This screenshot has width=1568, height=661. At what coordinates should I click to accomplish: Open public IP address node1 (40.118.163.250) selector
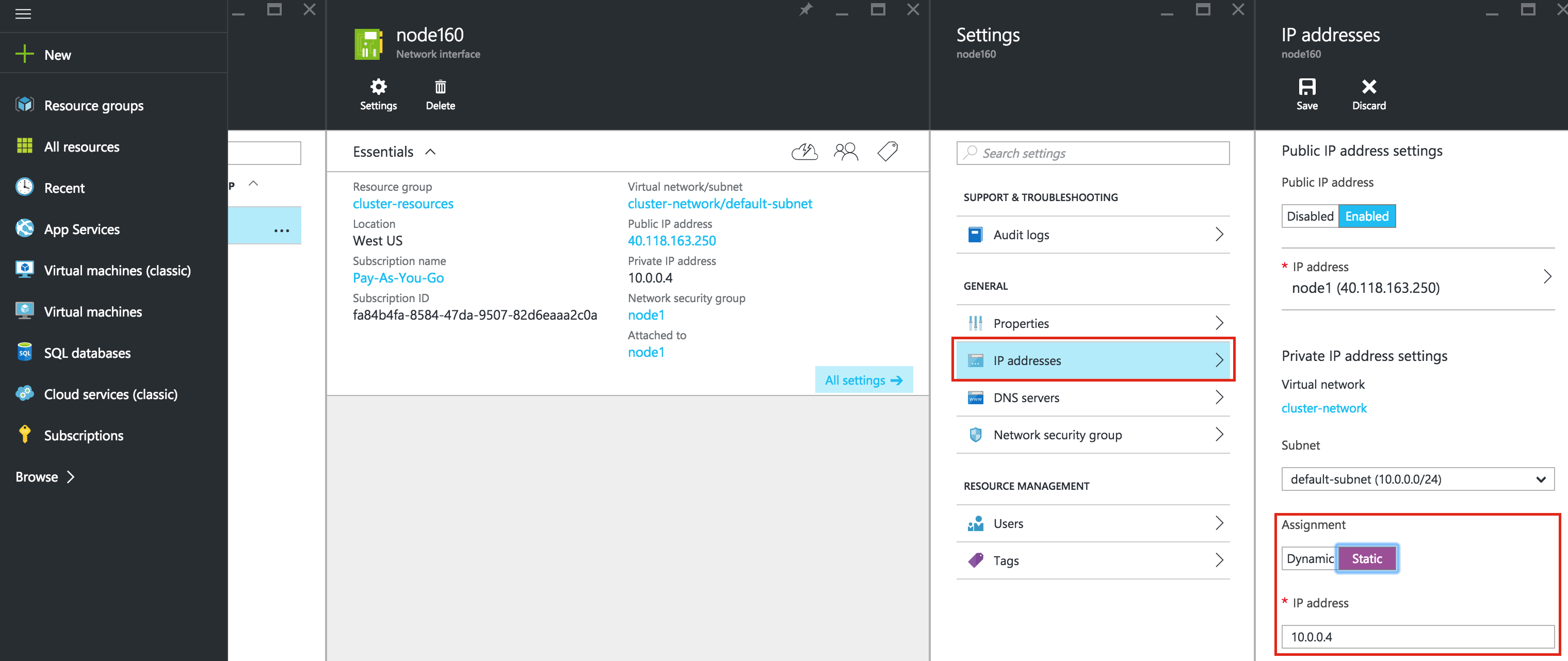[1418, 278]
